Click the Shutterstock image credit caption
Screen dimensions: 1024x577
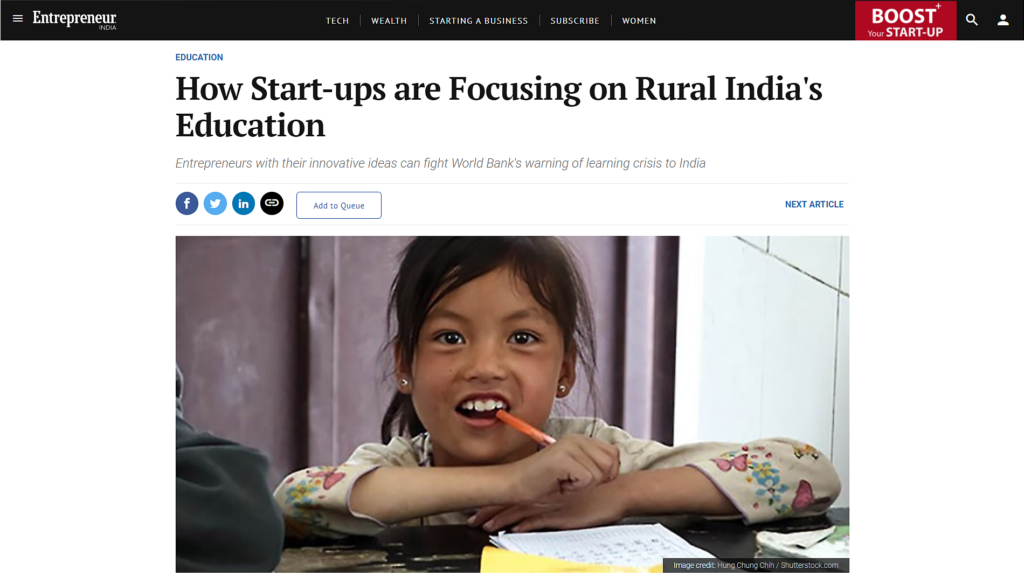(756, 565)
